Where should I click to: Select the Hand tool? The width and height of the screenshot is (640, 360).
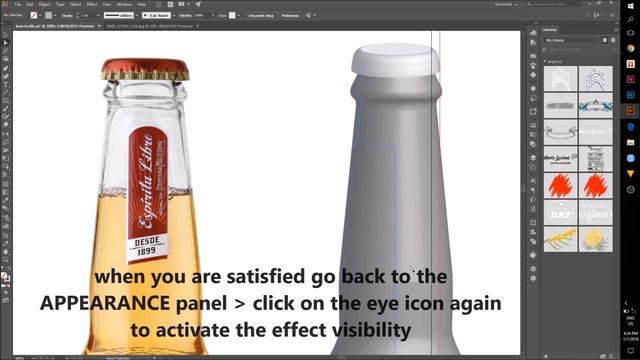pyautogui.click(x=5, y=251)
